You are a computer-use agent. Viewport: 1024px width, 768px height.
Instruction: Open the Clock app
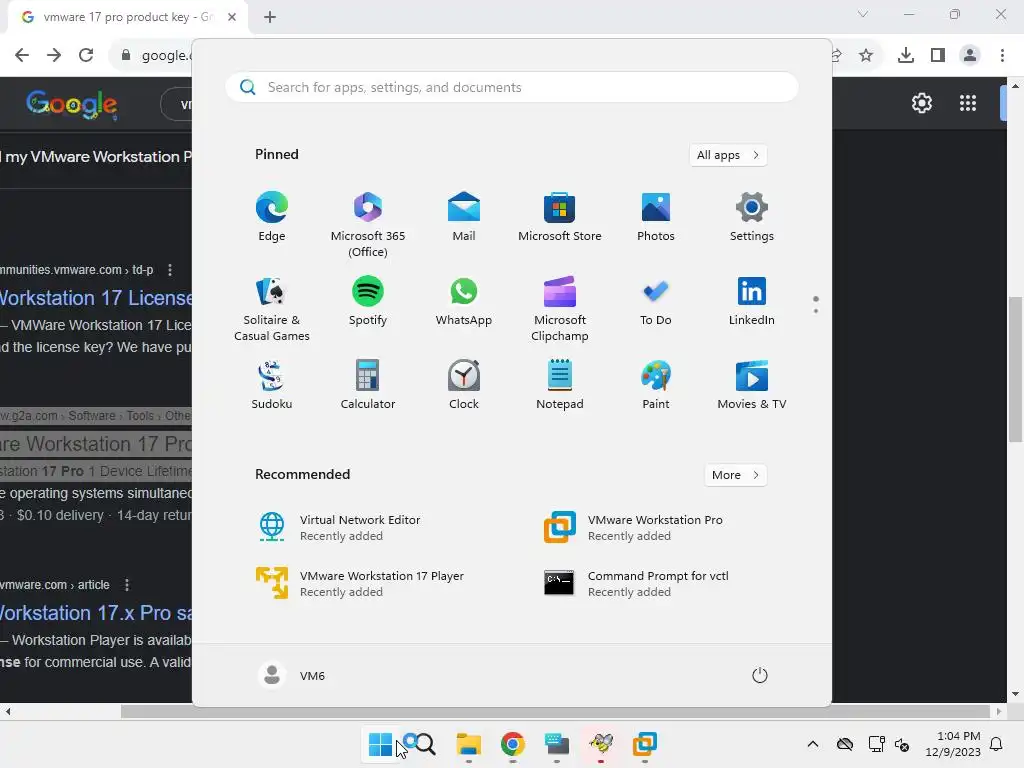click(464, 385)
